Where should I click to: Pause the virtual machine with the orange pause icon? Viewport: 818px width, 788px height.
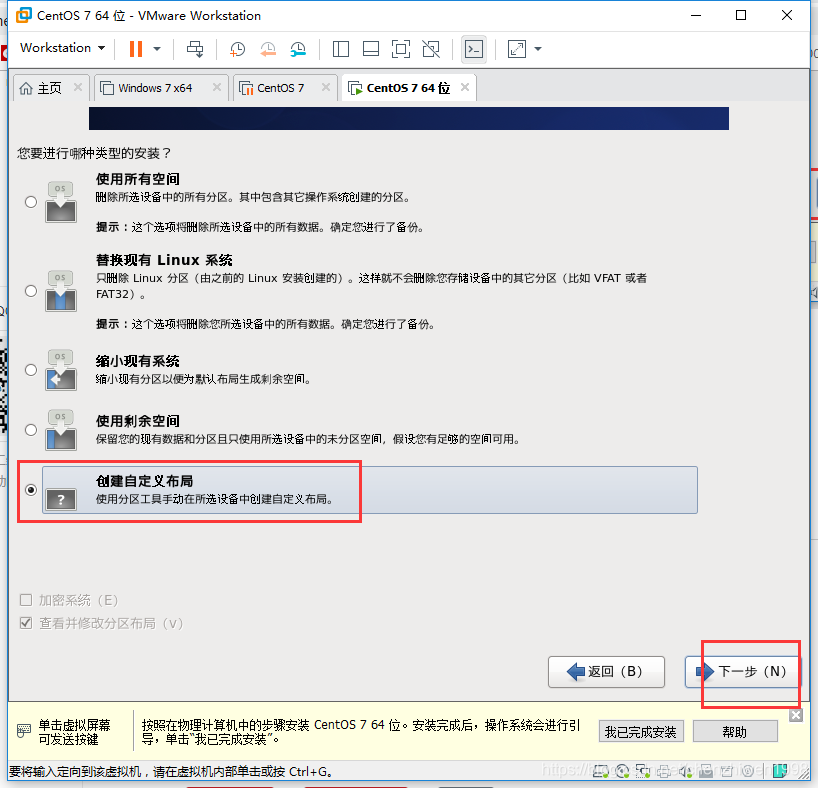(136, 49)
